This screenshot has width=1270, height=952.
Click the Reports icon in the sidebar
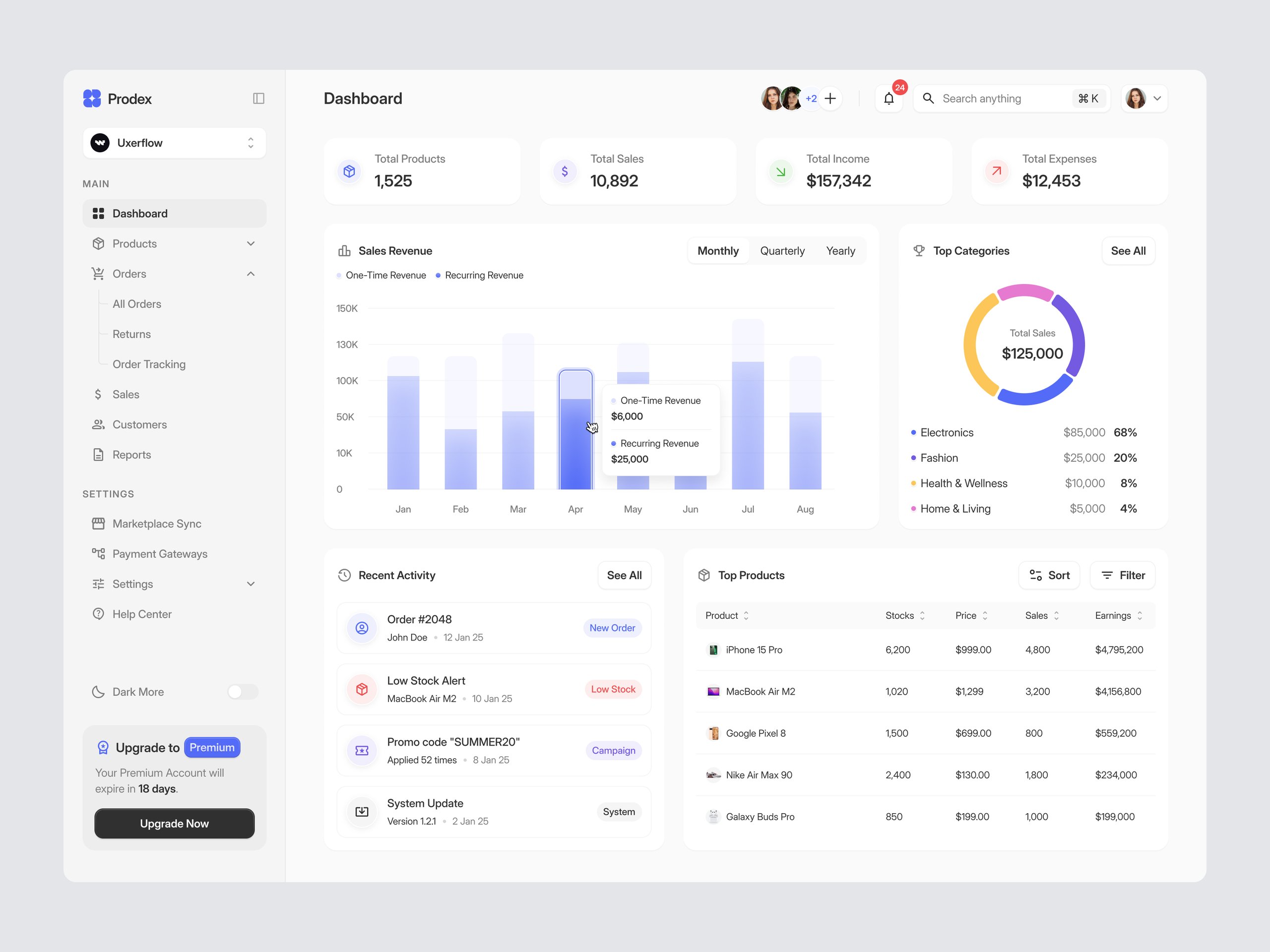point(98,454)
